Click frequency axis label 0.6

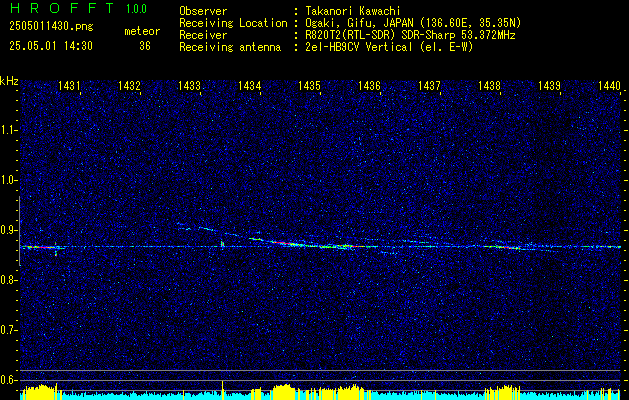(7, 380)
